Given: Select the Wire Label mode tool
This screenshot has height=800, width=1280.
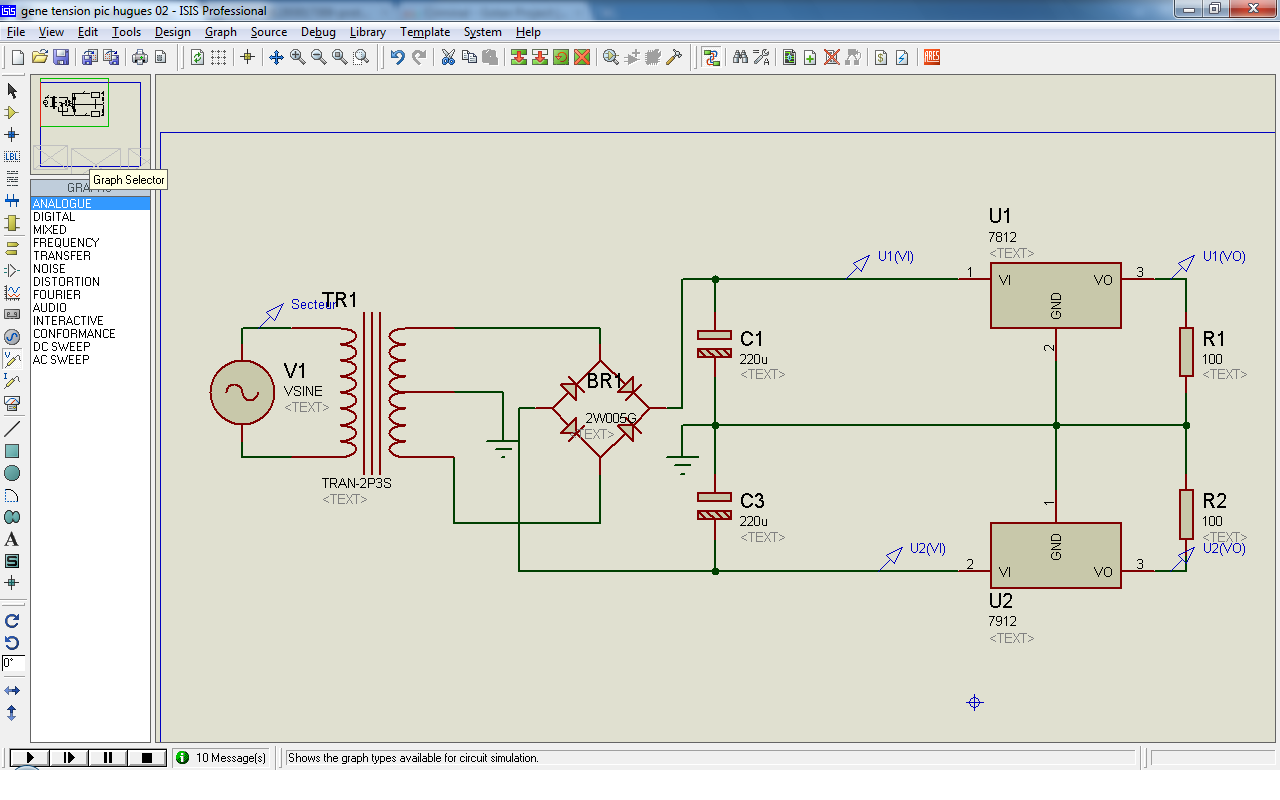Looking at the screenshot, I should [x=12, y=156].
